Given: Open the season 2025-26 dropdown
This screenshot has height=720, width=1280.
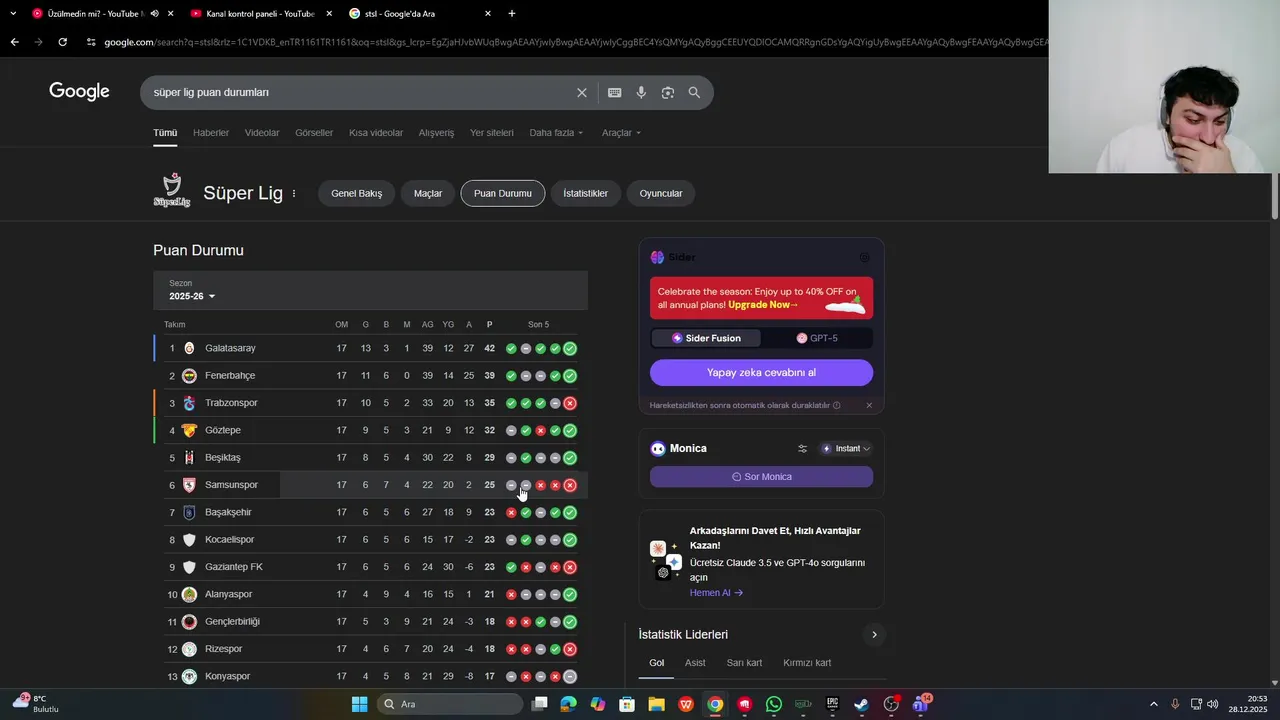Looking at the screenshot, I should pos(192,296).
